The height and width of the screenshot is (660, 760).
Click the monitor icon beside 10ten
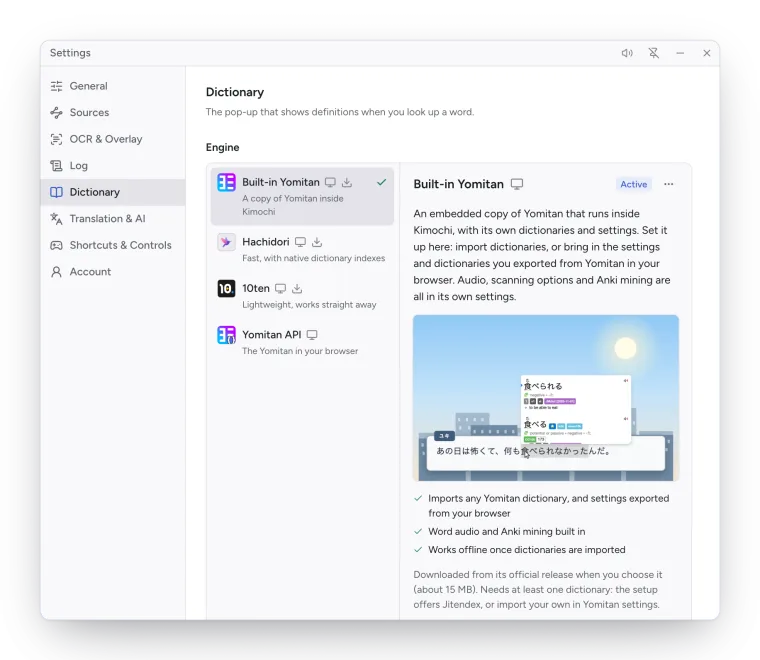(x=280, y=289)
